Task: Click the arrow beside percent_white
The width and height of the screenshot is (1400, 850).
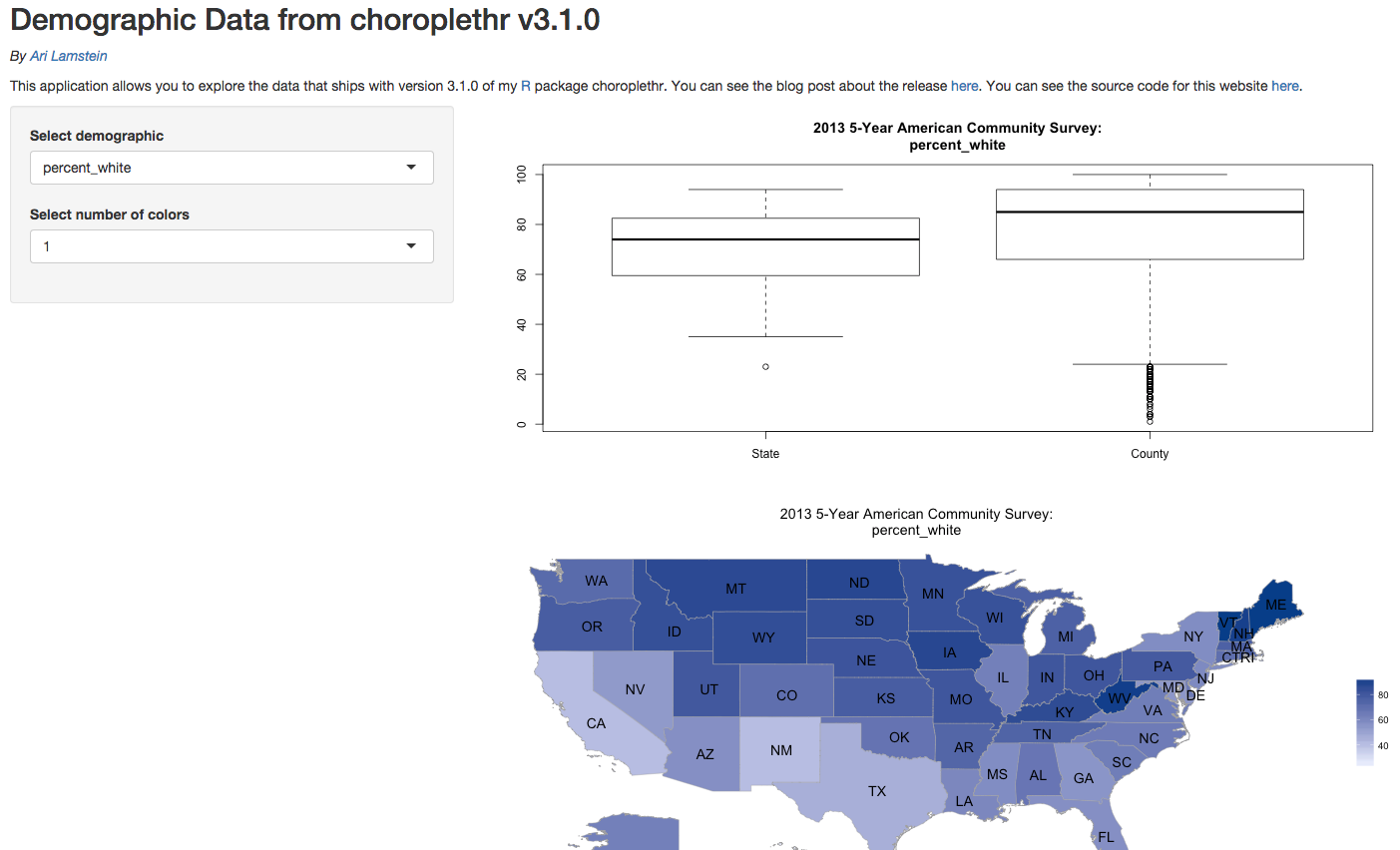Action: [x=411, y=168]
